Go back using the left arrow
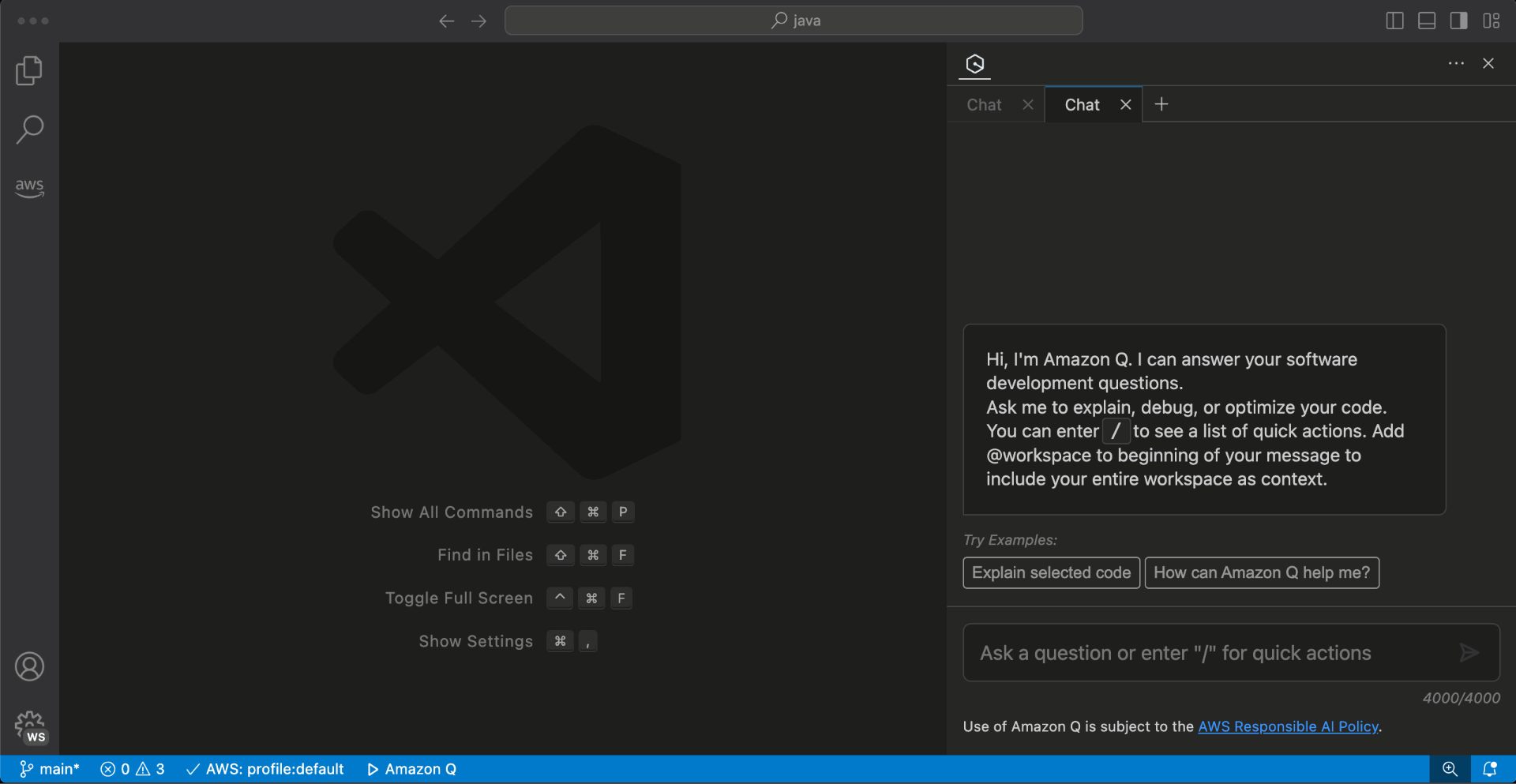Screen dimensions: 1516x784 click(x=446, y=21)
